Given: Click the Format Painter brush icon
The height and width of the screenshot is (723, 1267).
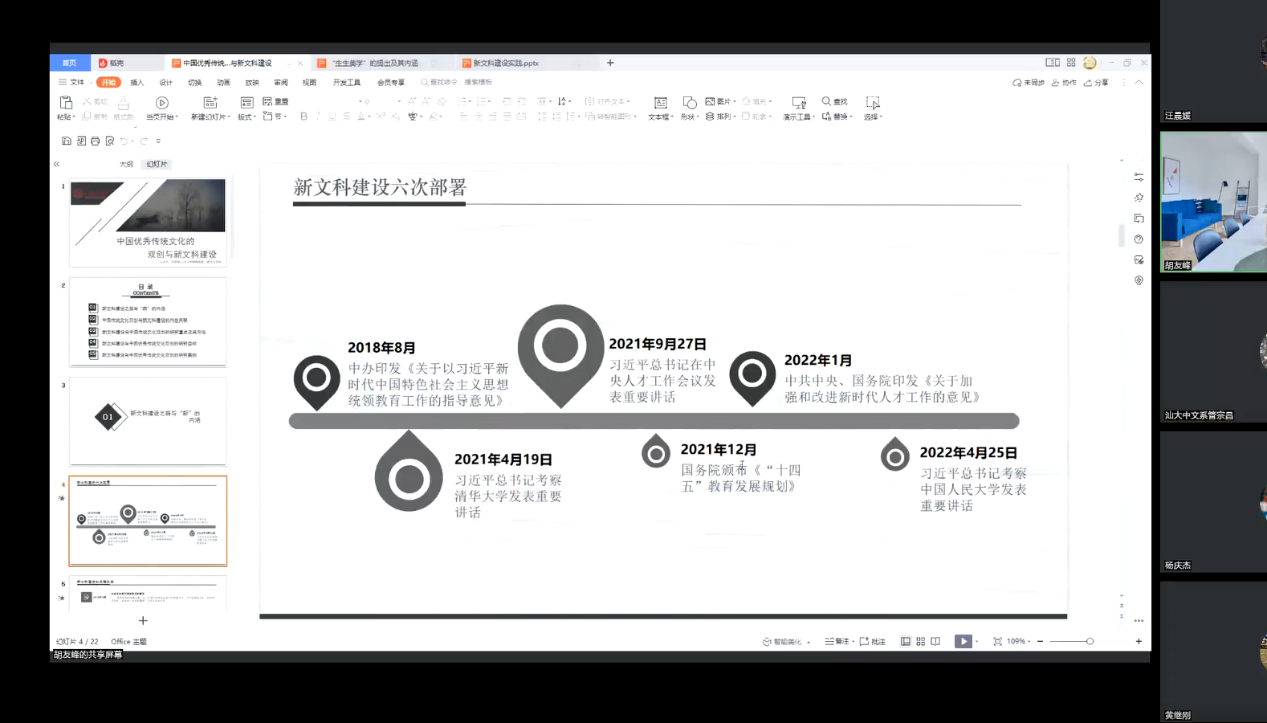Looking at the screenshot, I should (124, 102).
